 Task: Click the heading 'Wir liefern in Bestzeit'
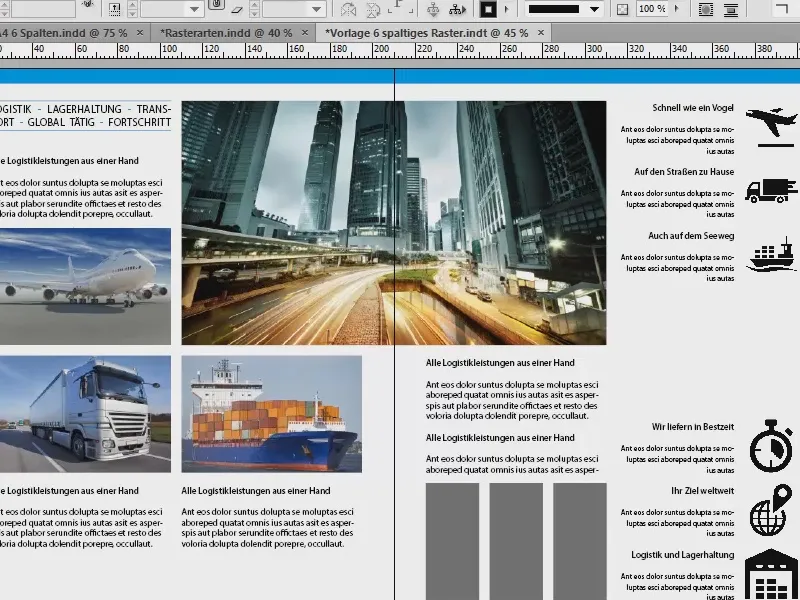(x=693, y=427)
